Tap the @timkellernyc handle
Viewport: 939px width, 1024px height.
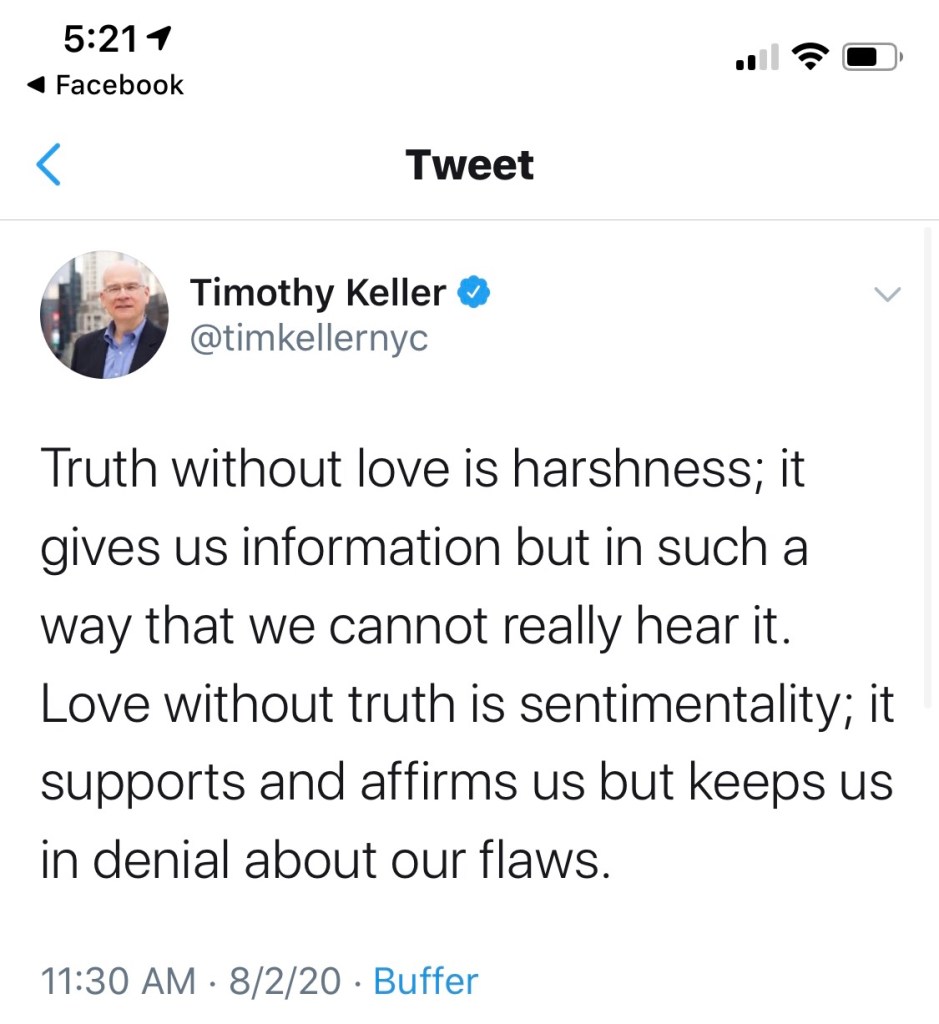(308, 338)
